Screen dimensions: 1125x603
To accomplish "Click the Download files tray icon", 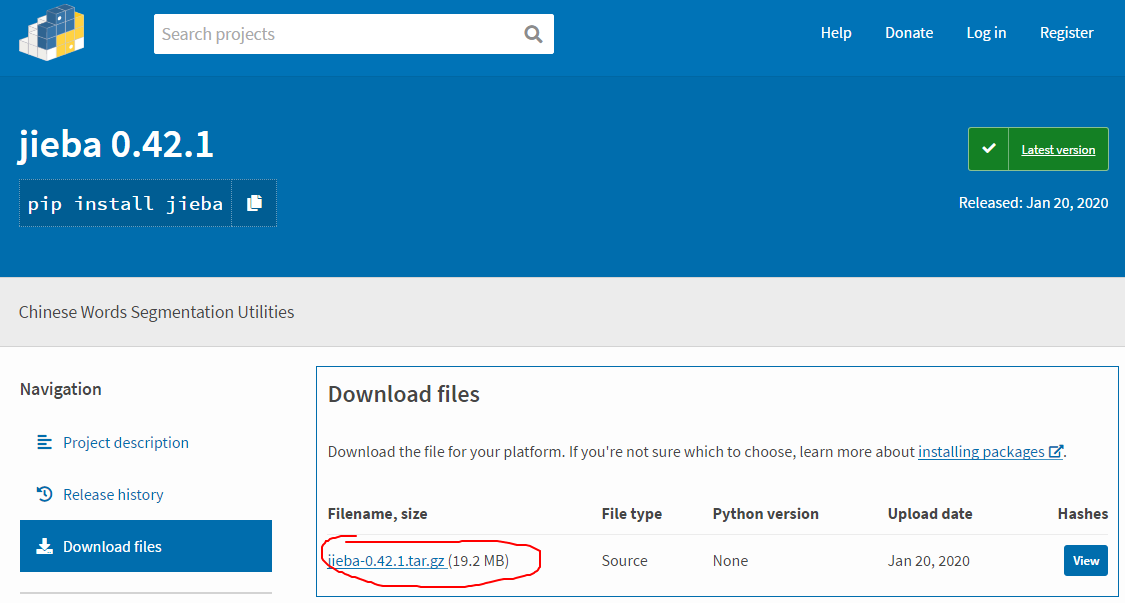I will click(44, 546).
